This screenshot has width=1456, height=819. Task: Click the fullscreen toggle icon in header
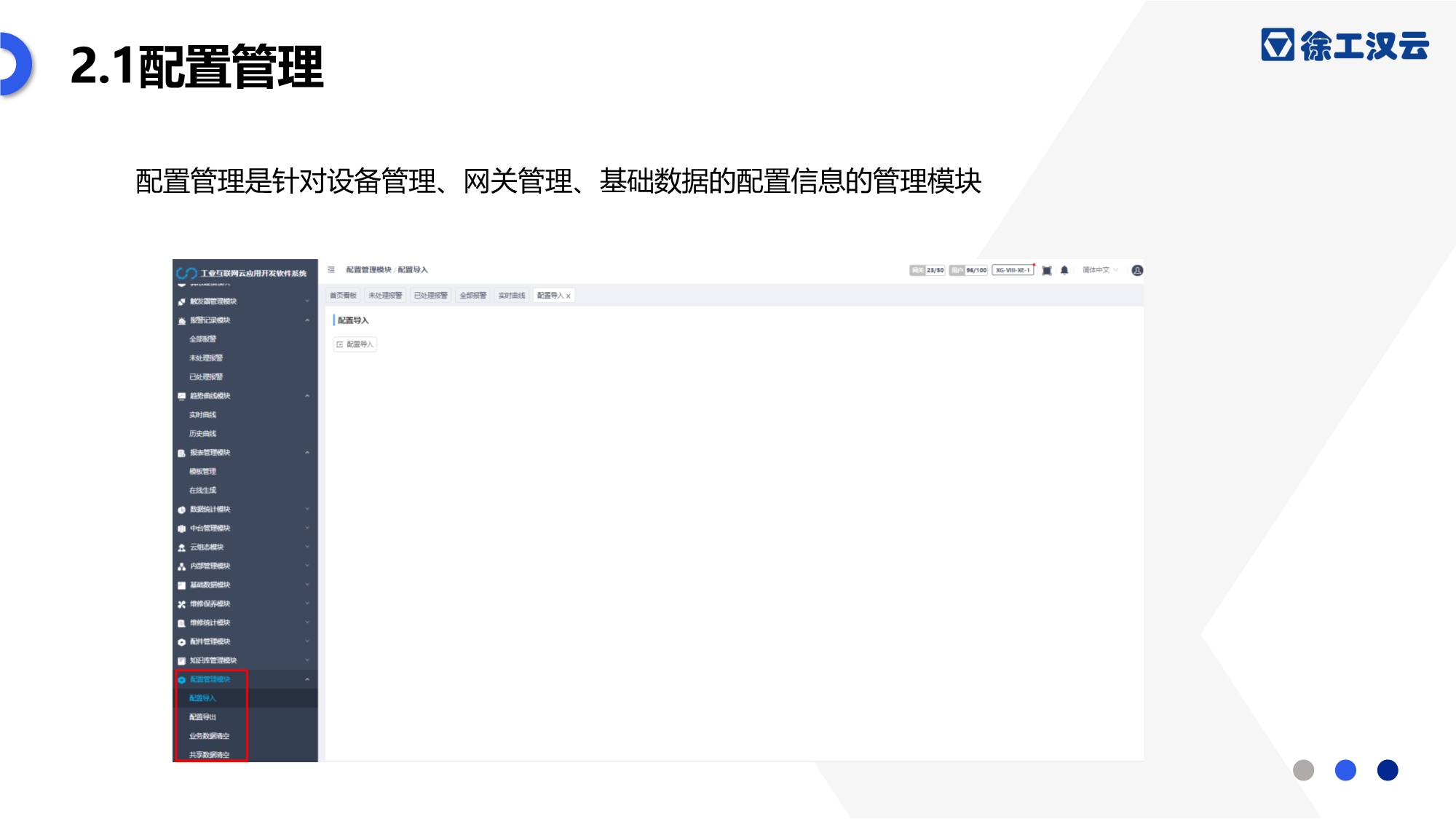(1047, 271)
